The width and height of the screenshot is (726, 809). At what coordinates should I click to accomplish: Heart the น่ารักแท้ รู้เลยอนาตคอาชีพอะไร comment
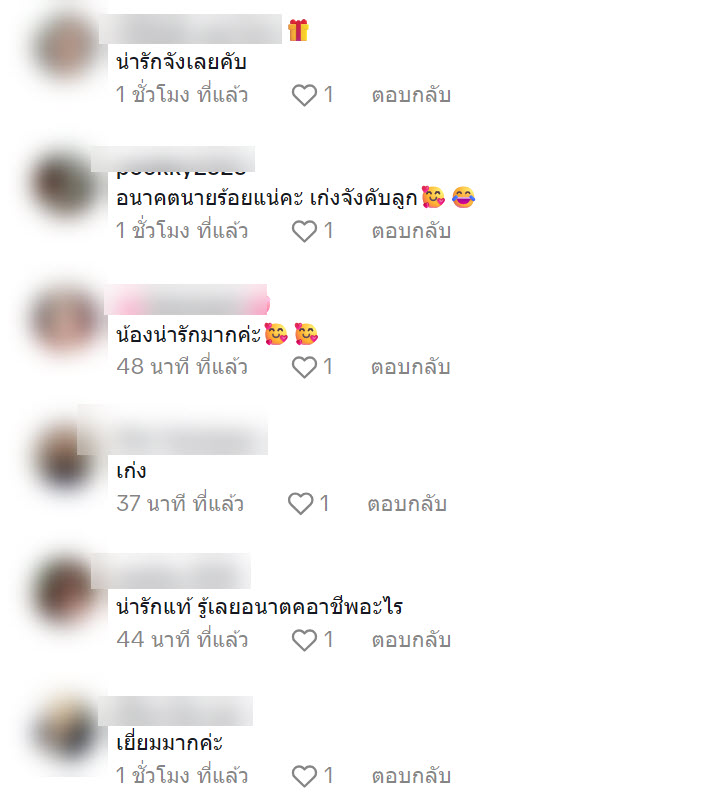tap(304, 640)
